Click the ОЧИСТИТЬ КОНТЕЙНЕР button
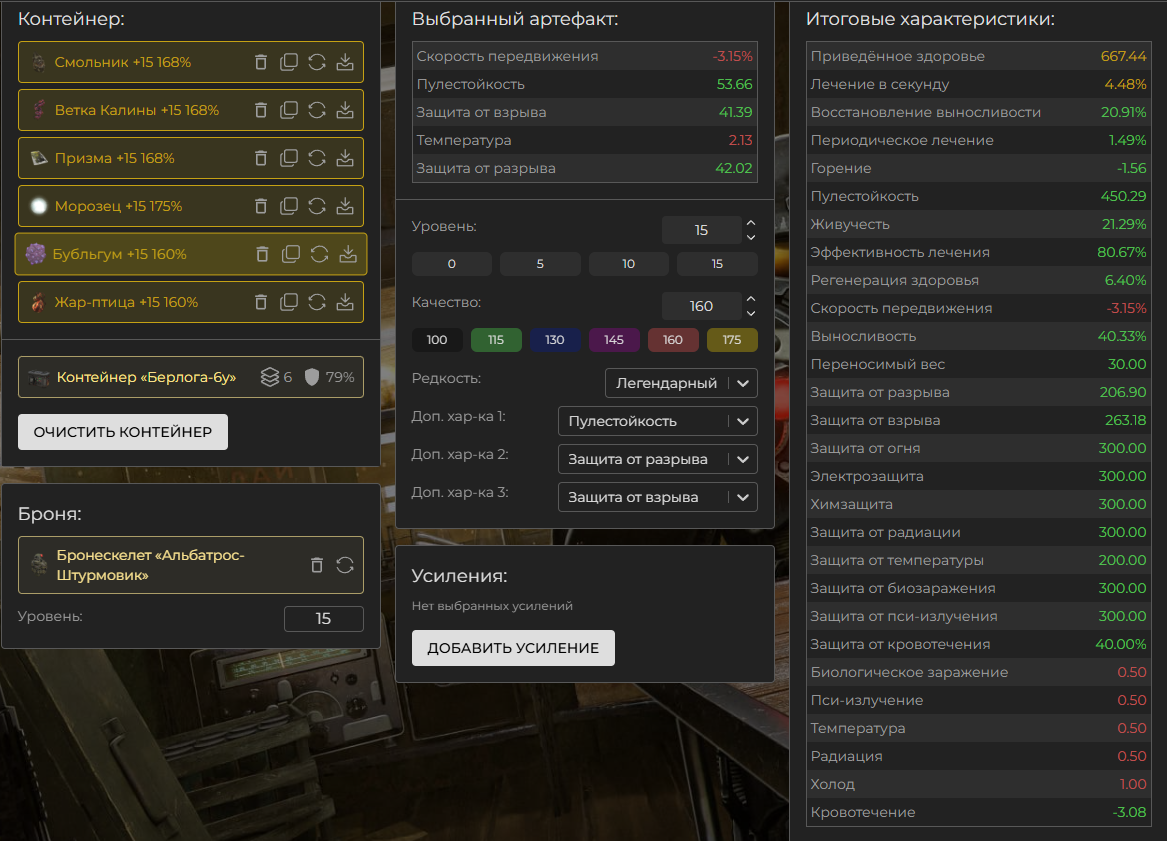The height and width of the screenshot is (841, 1167). click(x=123, y=432)
